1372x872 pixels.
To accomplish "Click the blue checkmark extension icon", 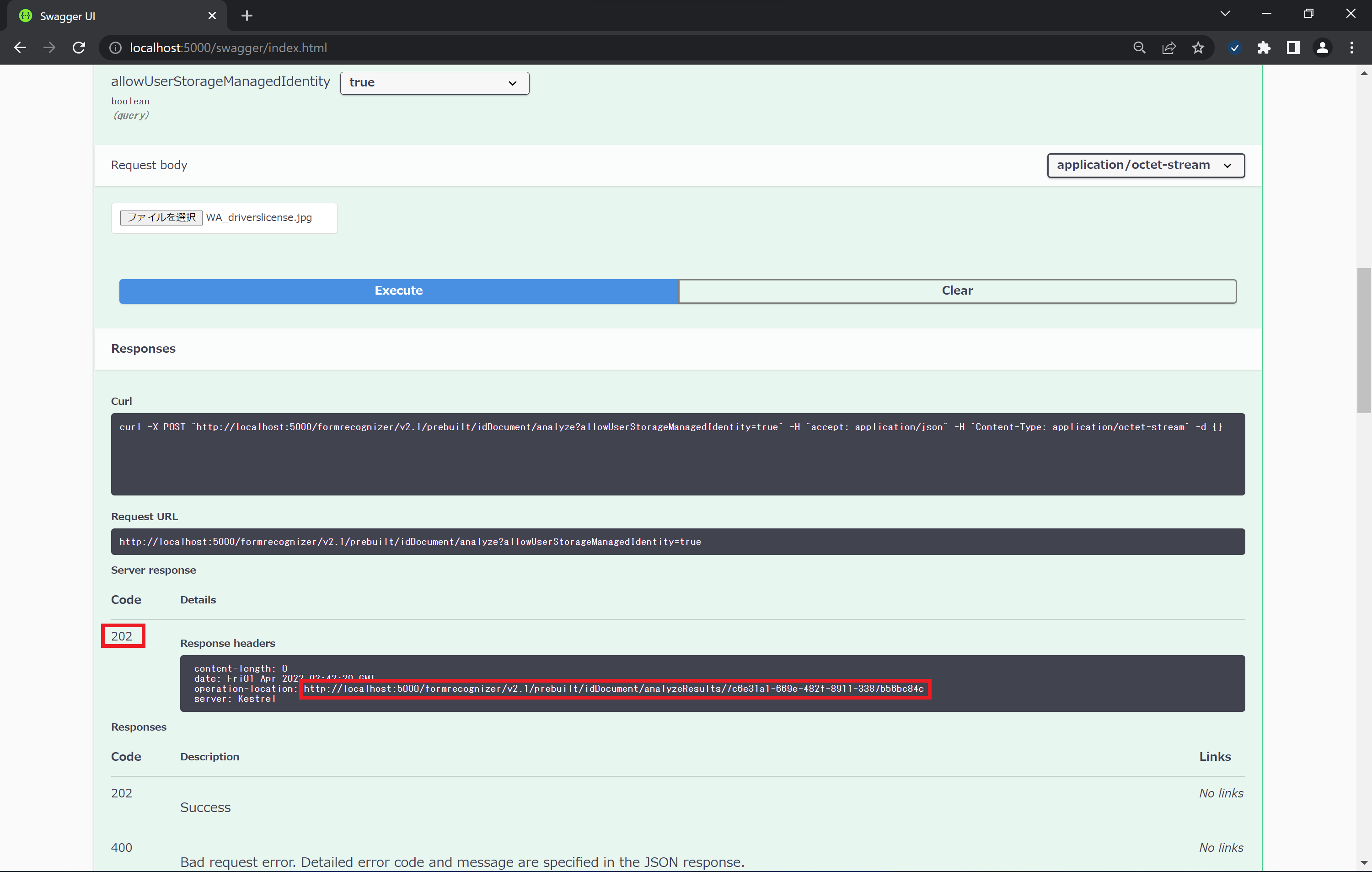I will click(1234, 48).
